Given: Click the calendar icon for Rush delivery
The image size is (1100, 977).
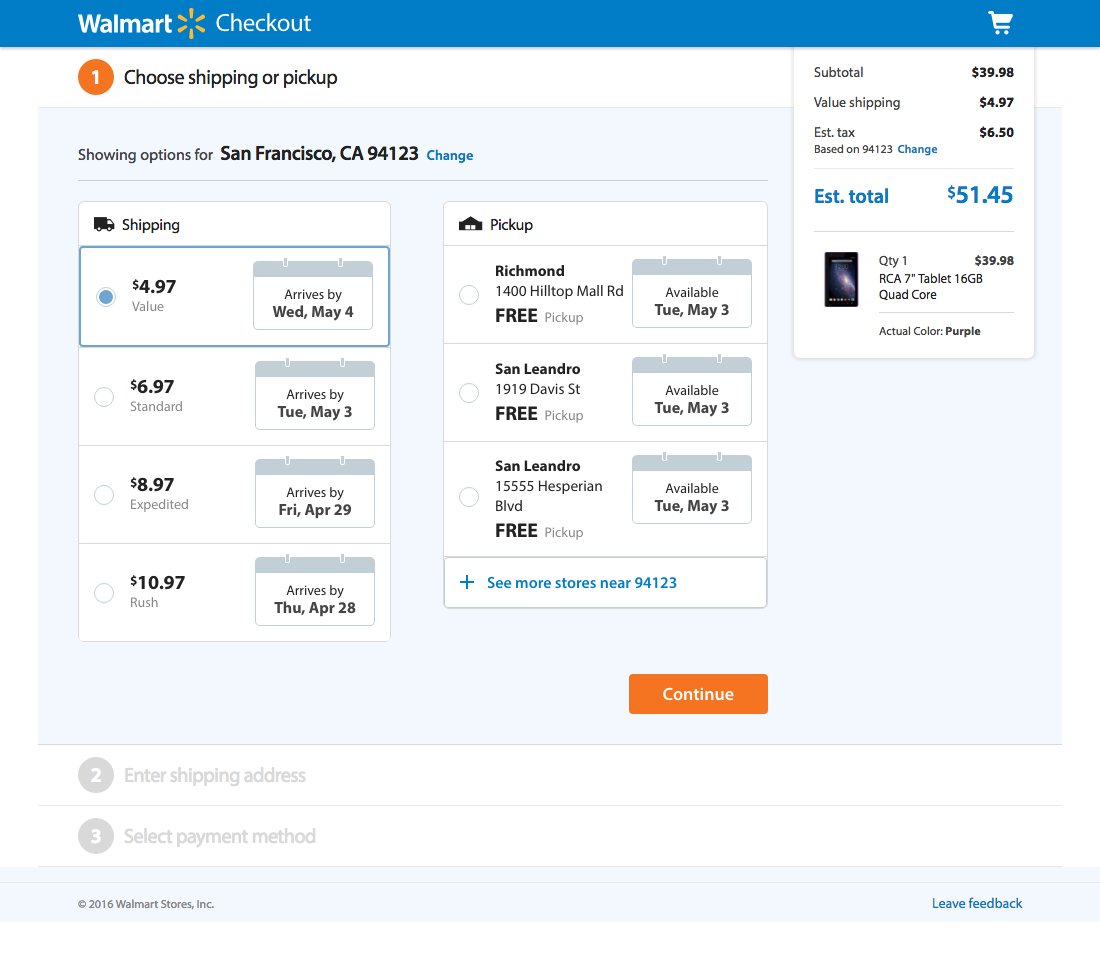Looking at the screenshot, I should point(314,589).
